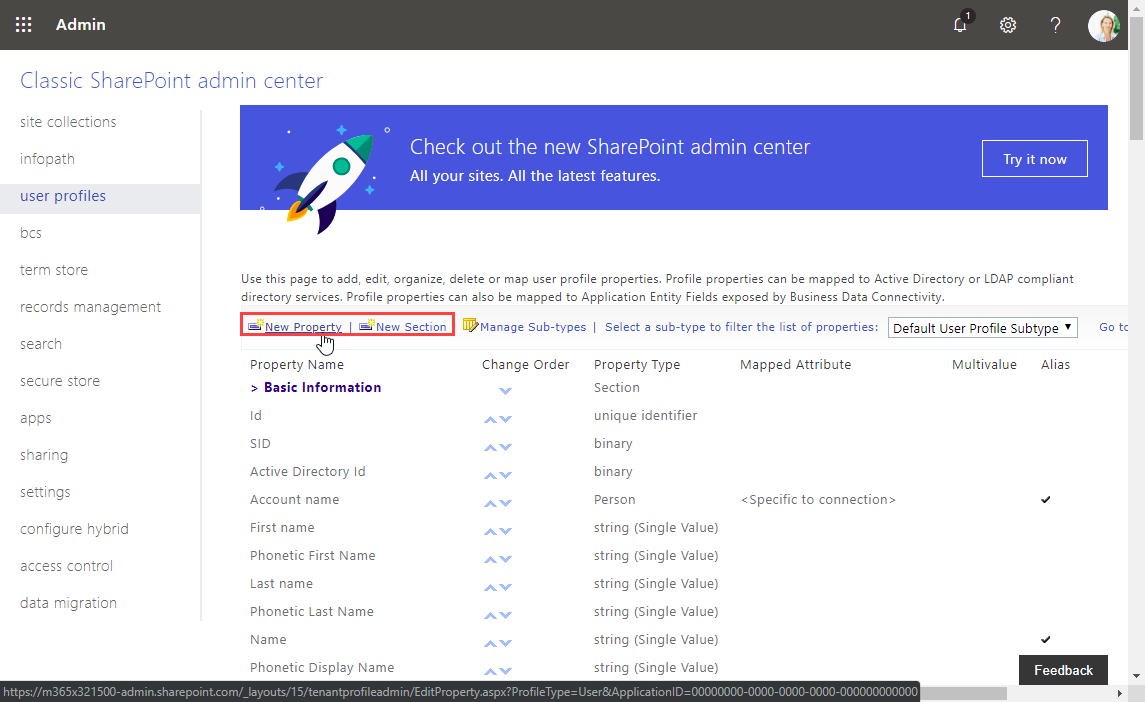Open settings in sidebar

[x=45, y=492]
